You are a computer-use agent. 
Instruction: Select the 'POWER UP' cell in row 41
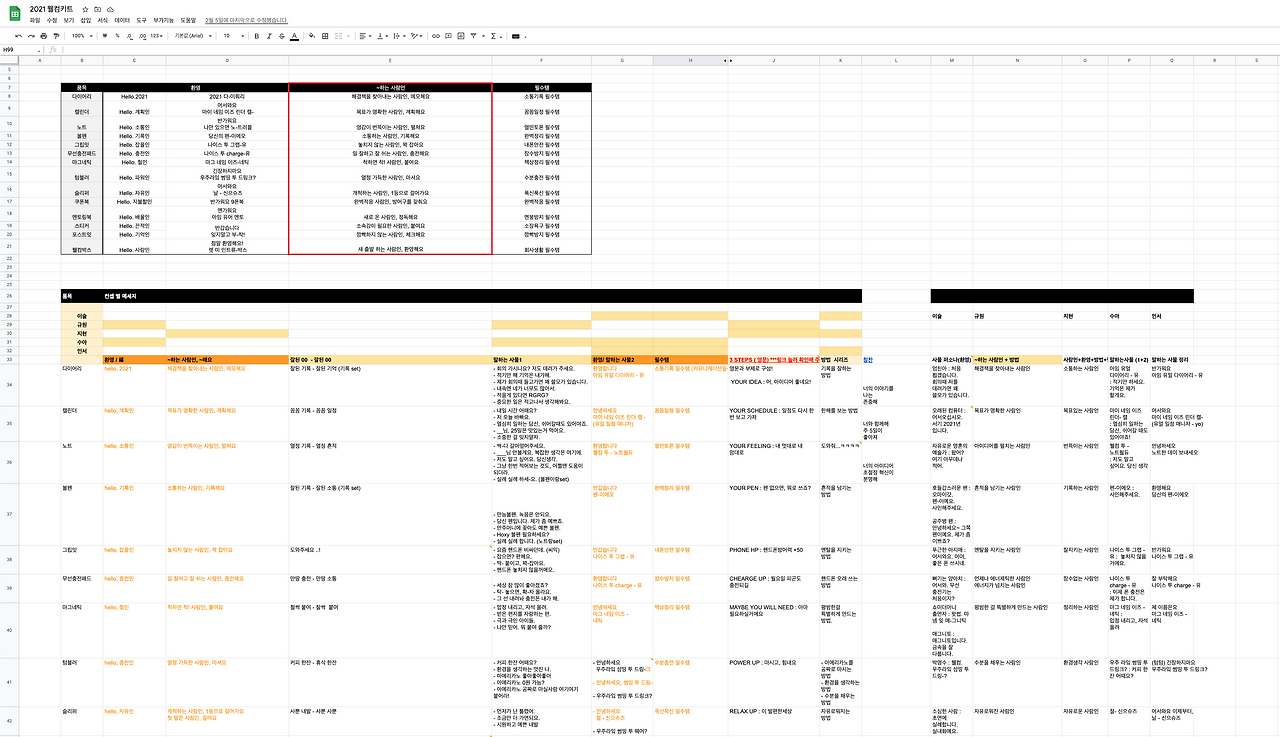(x=773, y=682)
